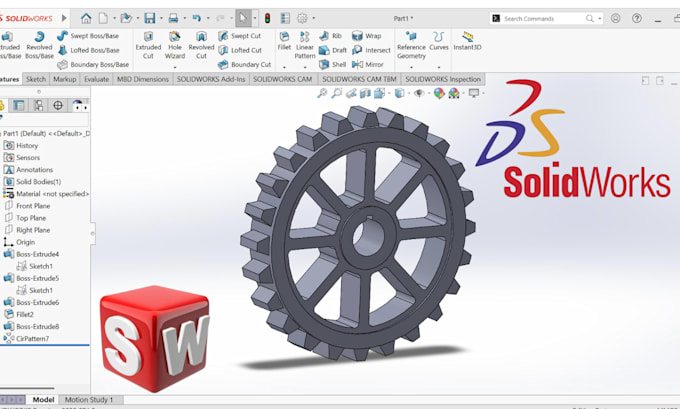This screenshot has height=409, width=680.
Task: Switch to the Markup tab
Action: pyautogui.click(x=65, y=79)
